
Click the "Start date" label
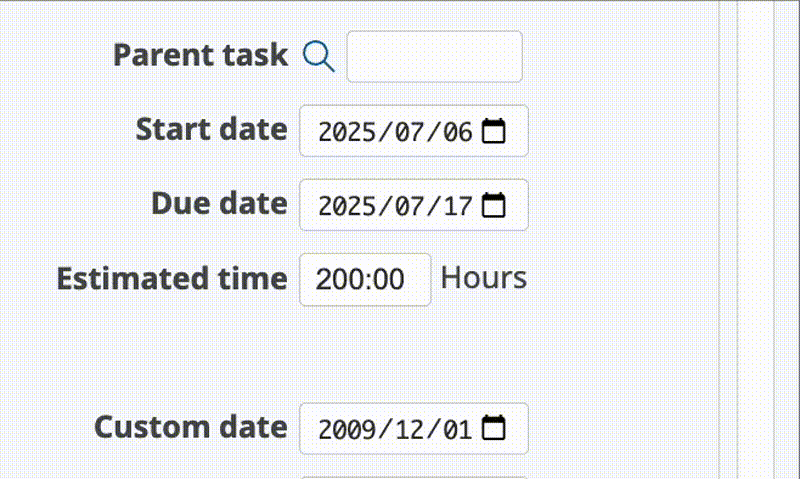click(211, 130)
